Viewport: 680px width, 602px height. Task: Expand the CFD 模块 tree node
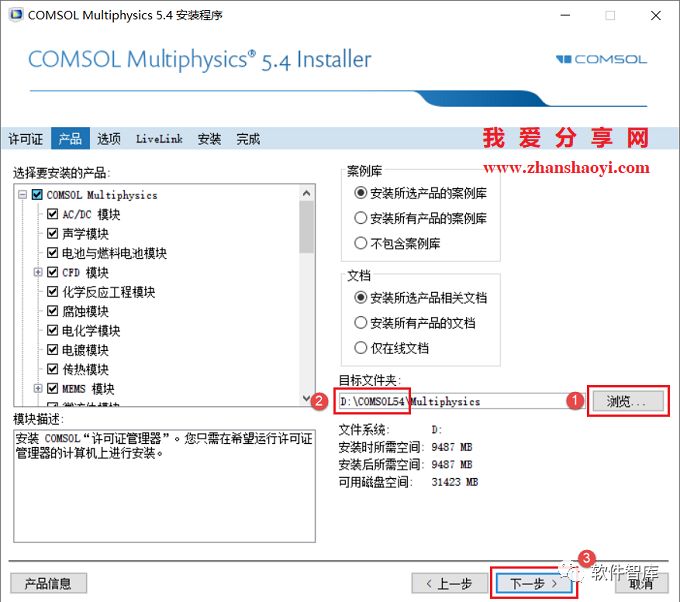click(x=38, y=272)
